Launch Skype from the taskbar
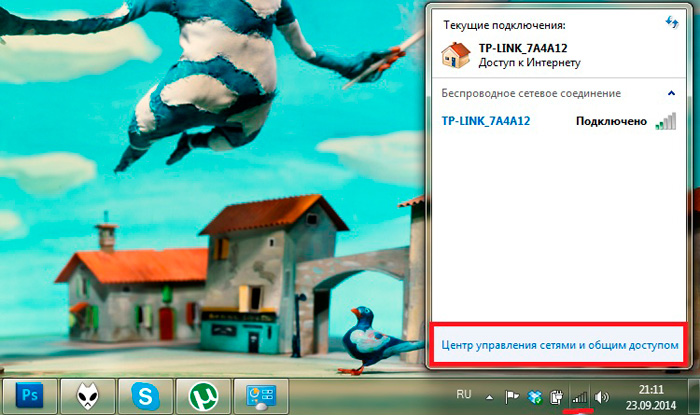The image size is (700, 415). [146, 395]
